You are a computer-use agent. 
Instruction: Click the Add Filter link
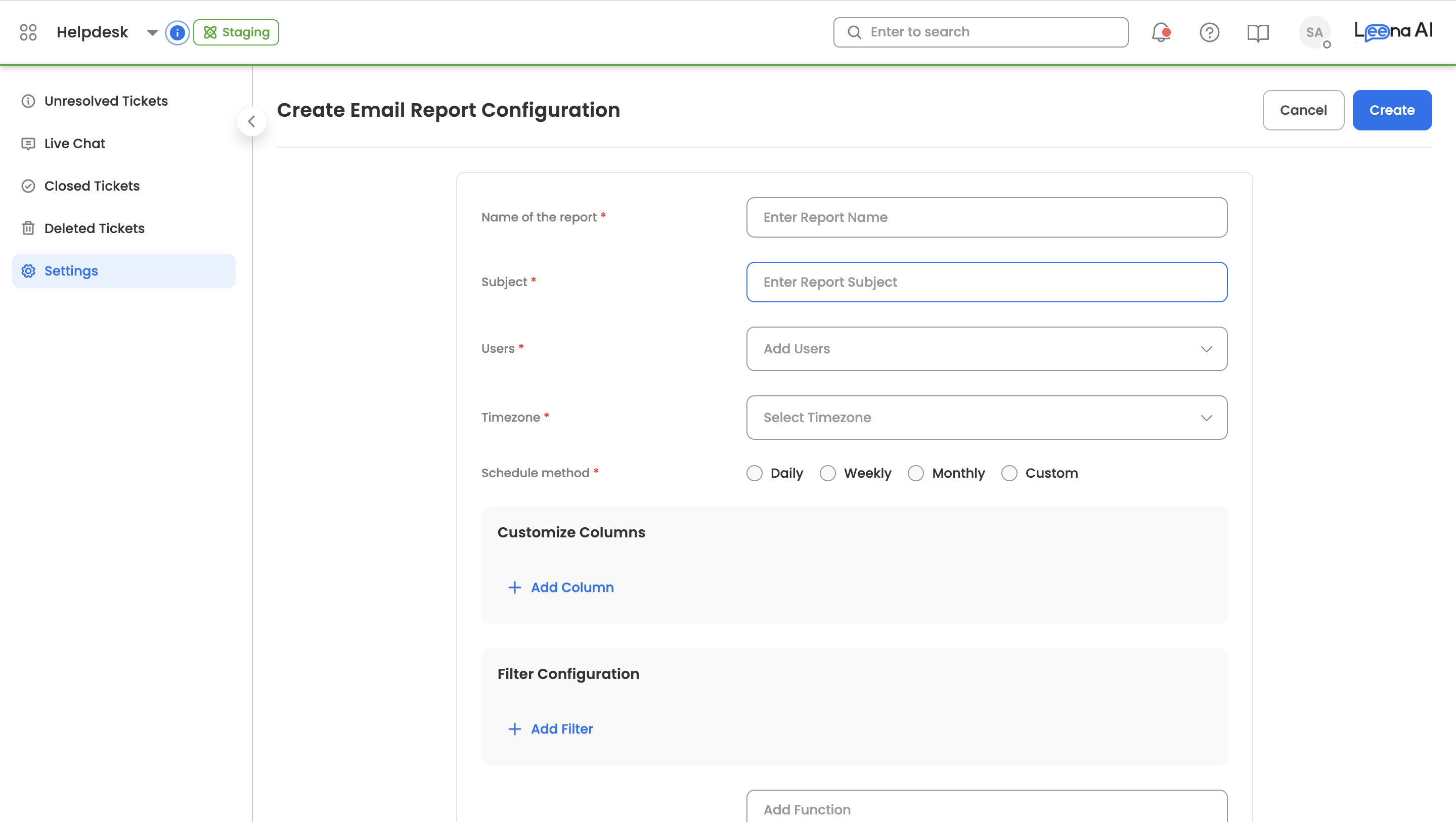[561, 729]
